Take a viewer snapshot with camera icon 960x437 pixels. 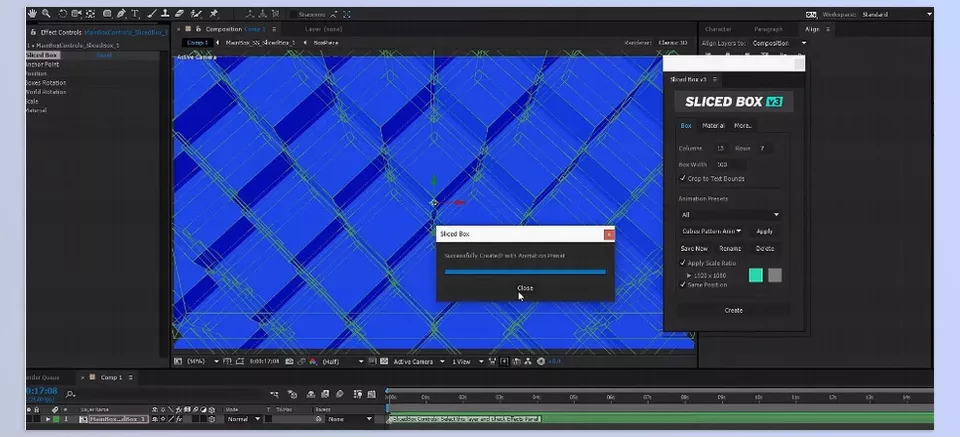point(289,362)
